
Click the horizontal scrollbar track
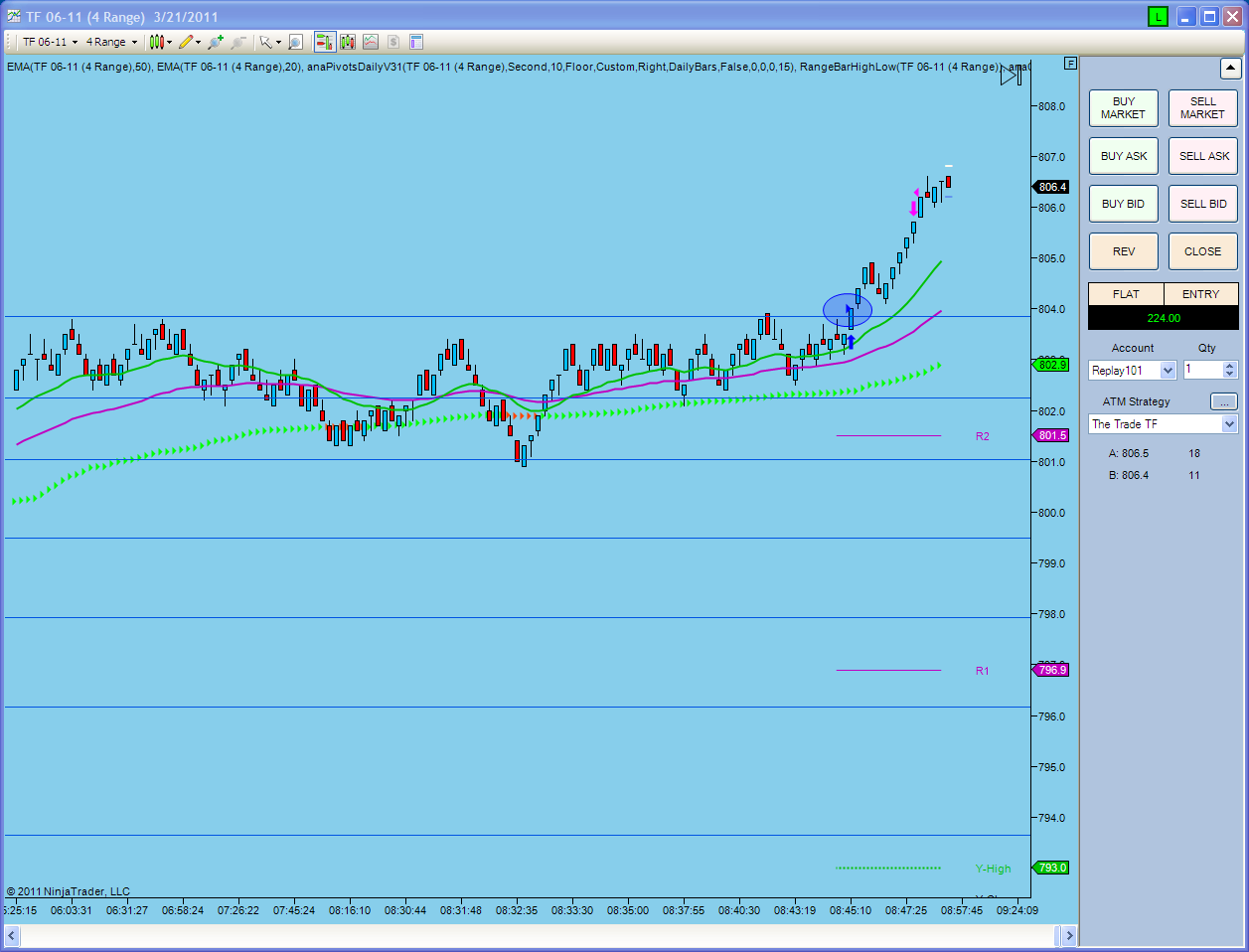point(540,935)
